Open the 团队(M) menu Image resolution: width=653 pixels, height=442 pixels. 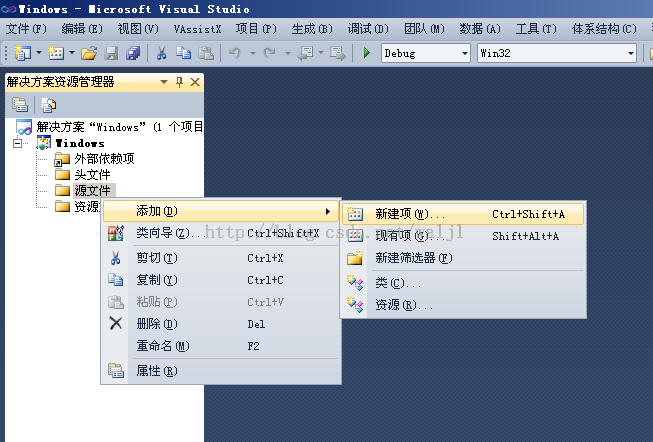424,29
